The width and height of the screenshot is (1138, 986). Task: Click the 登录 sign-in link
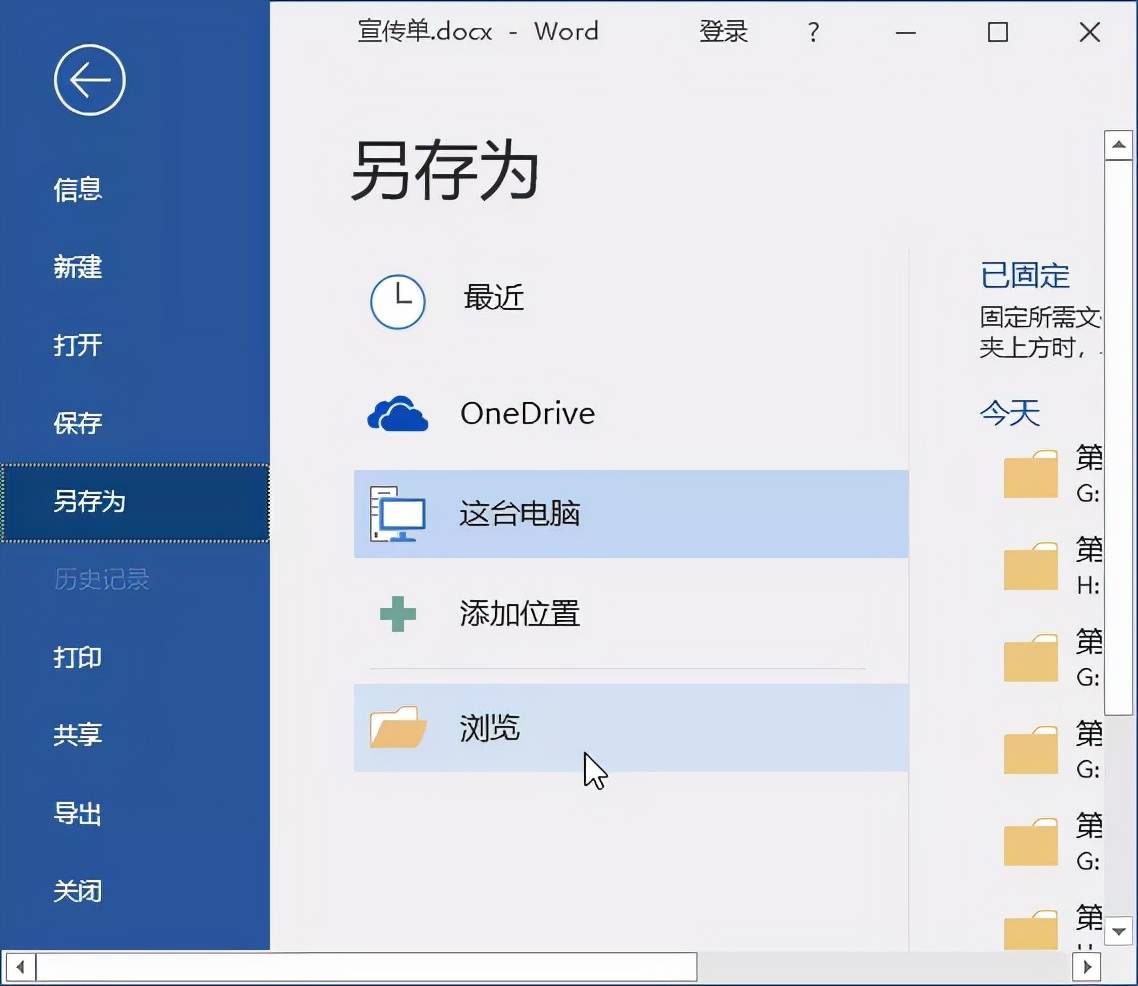tap(723, 32)
